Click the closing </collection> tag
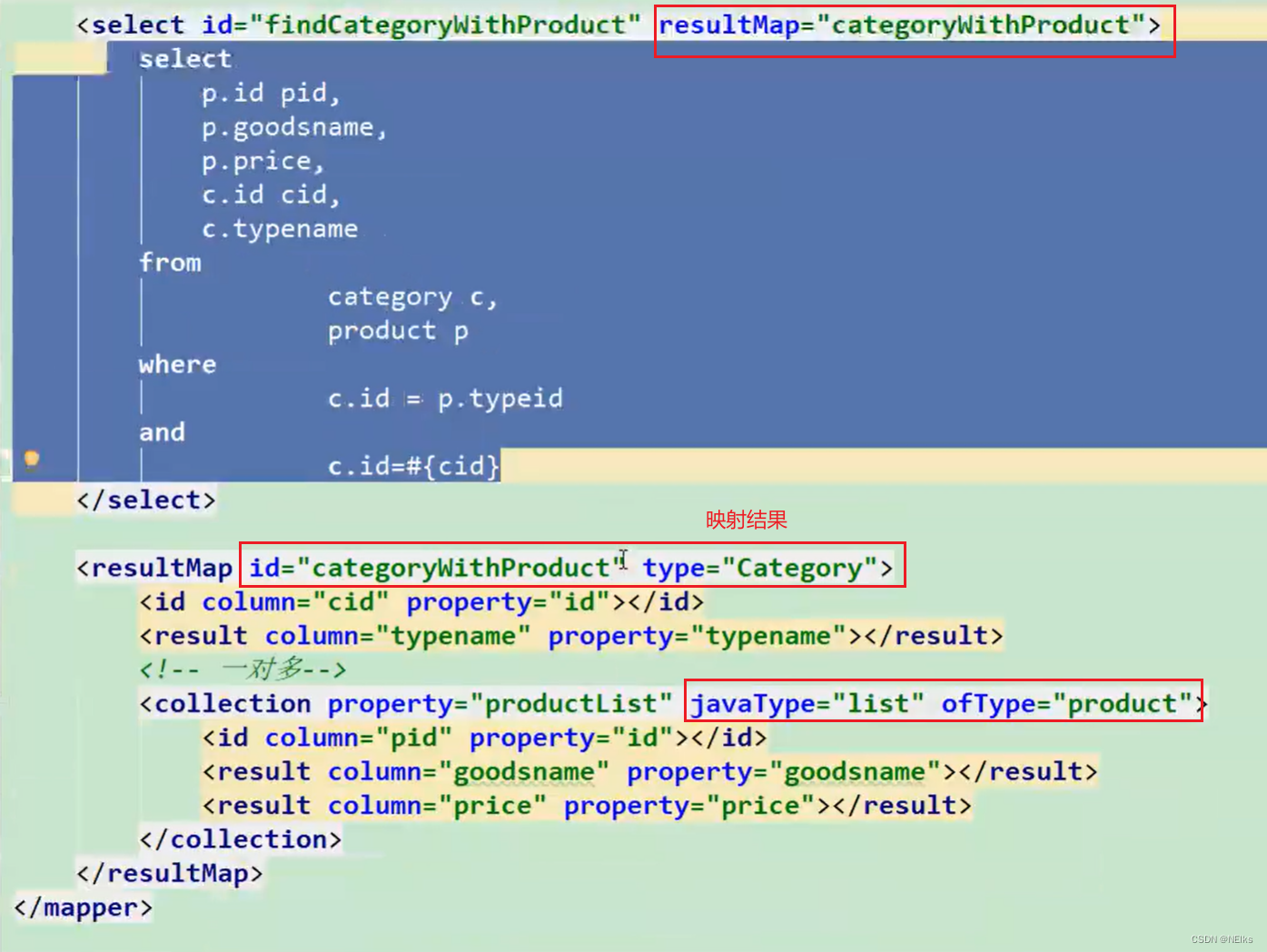This screenshot has width=1267, height=952. [241, 838]
